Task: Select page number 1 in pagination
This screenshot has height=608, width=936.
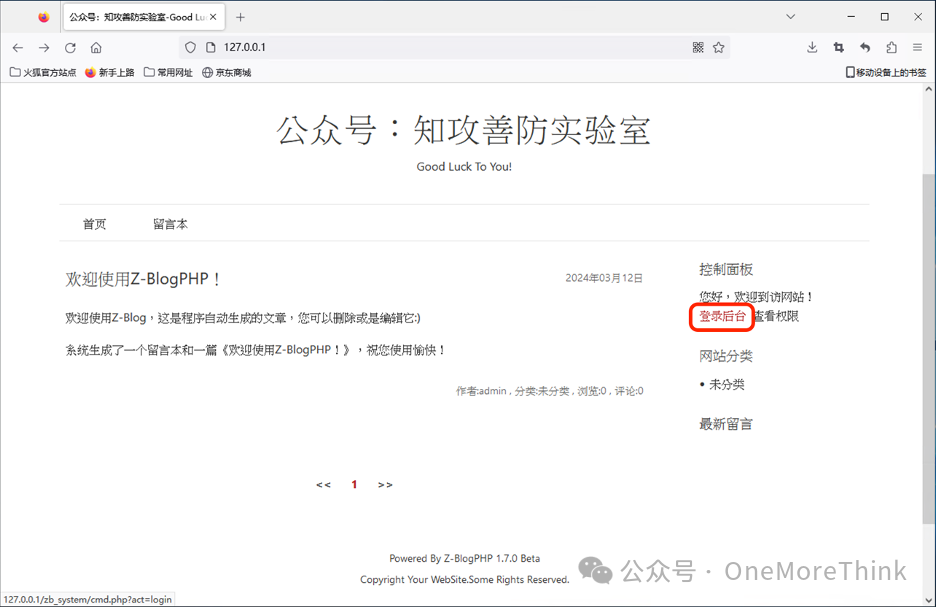Action: (354, 484)
